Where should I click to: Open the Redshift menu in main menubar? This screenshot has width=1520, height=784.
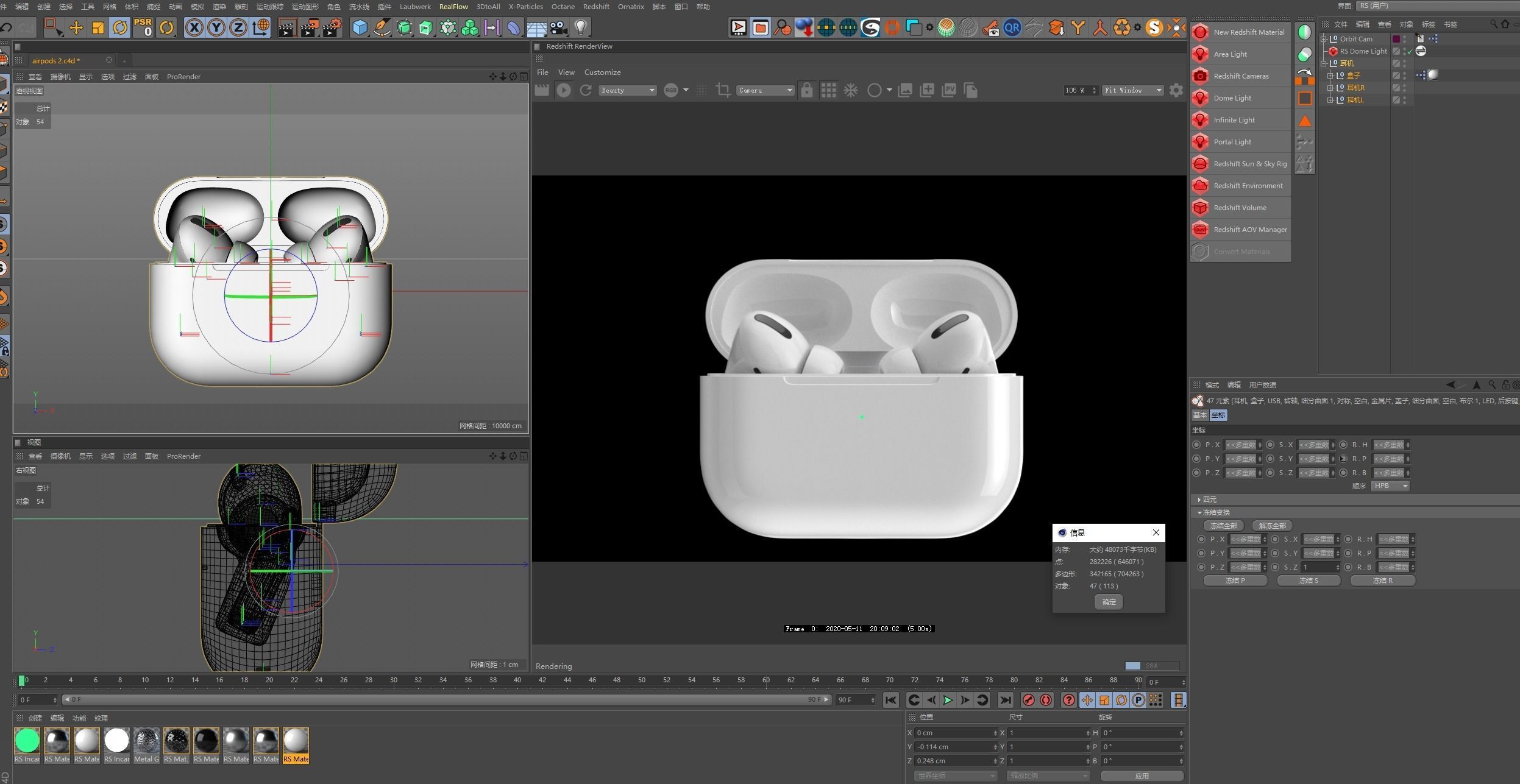pyautogui.click(x=596, y=6)
